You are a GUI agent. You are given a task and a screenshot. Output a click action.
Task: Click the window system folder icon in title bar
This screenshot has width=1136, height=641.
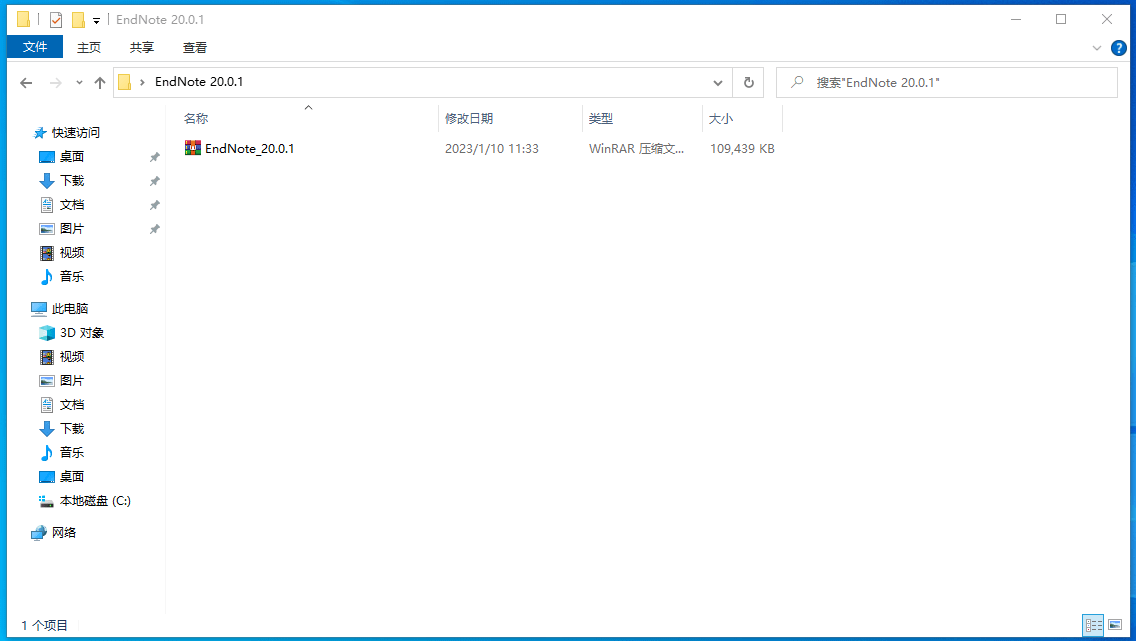click(23, 20)
